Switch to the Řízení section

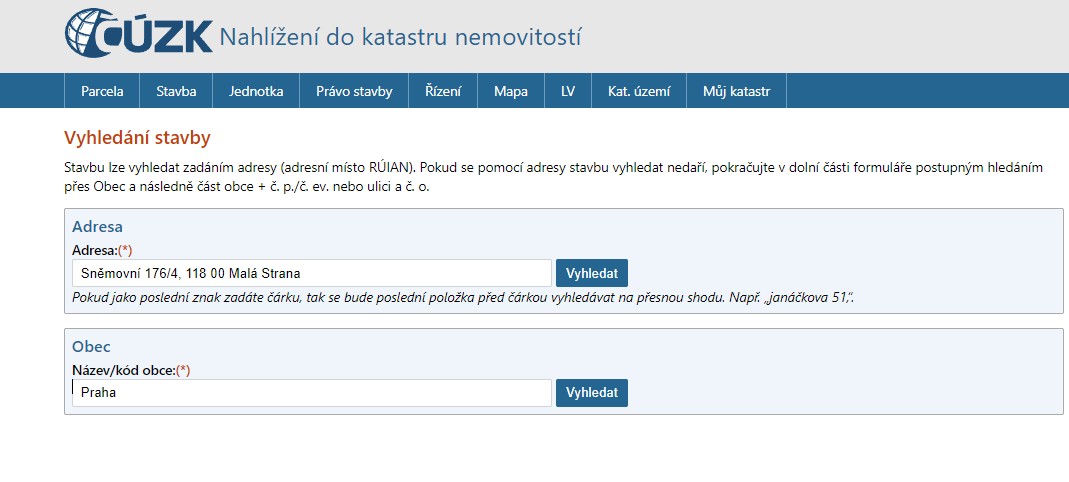tap(443, 91)
